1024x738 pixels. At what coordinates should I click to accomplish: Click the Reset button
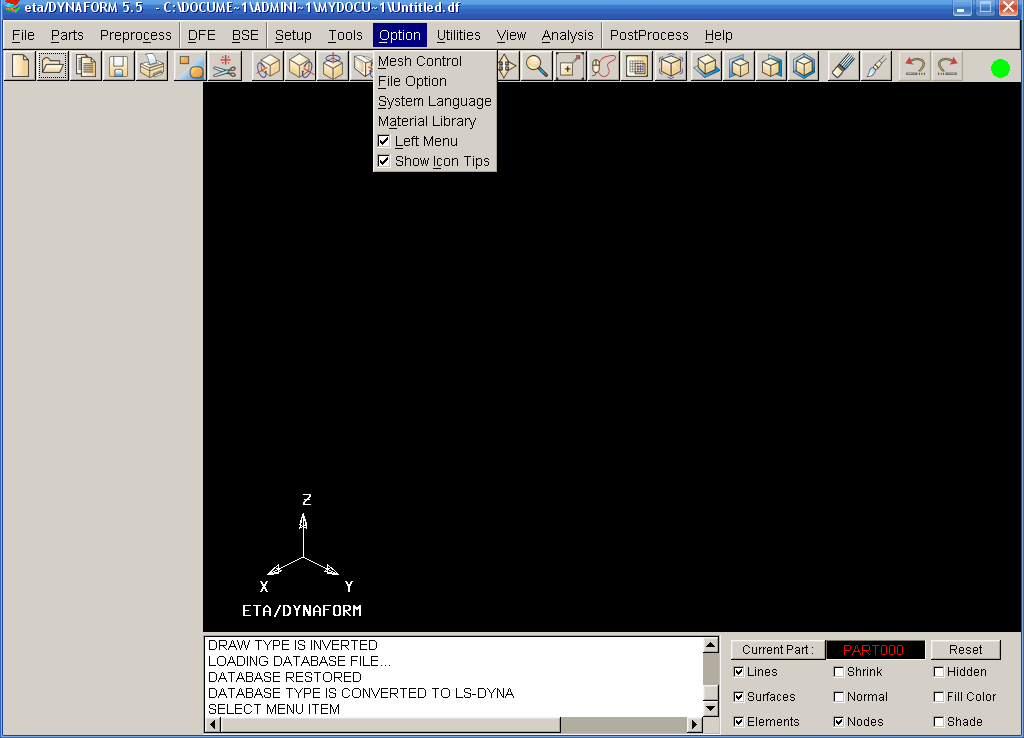point(965,649)
